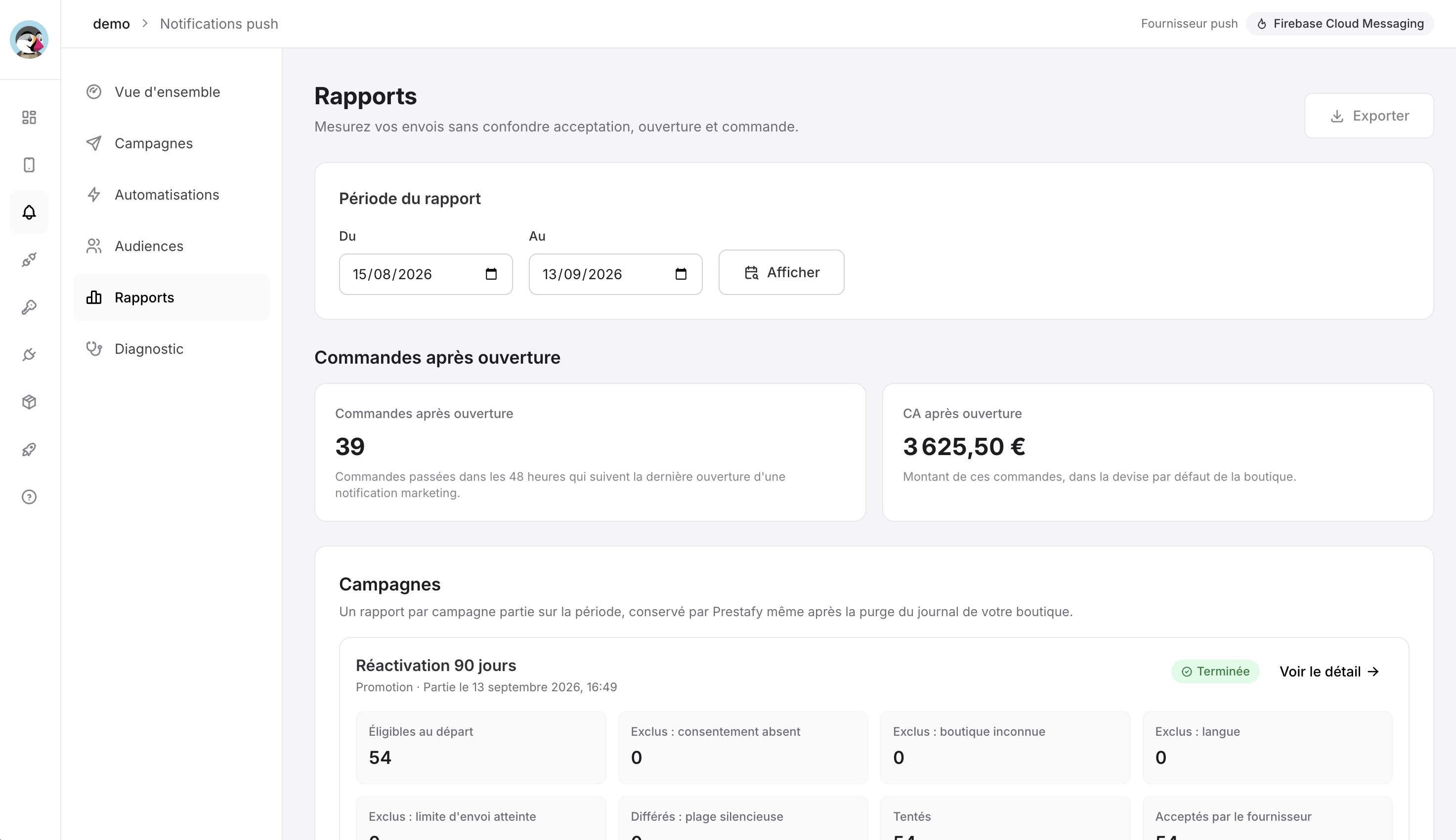Open the Automatisations menu entry
This screenshot has height=840, width=1456.
(x=171, y=194)
